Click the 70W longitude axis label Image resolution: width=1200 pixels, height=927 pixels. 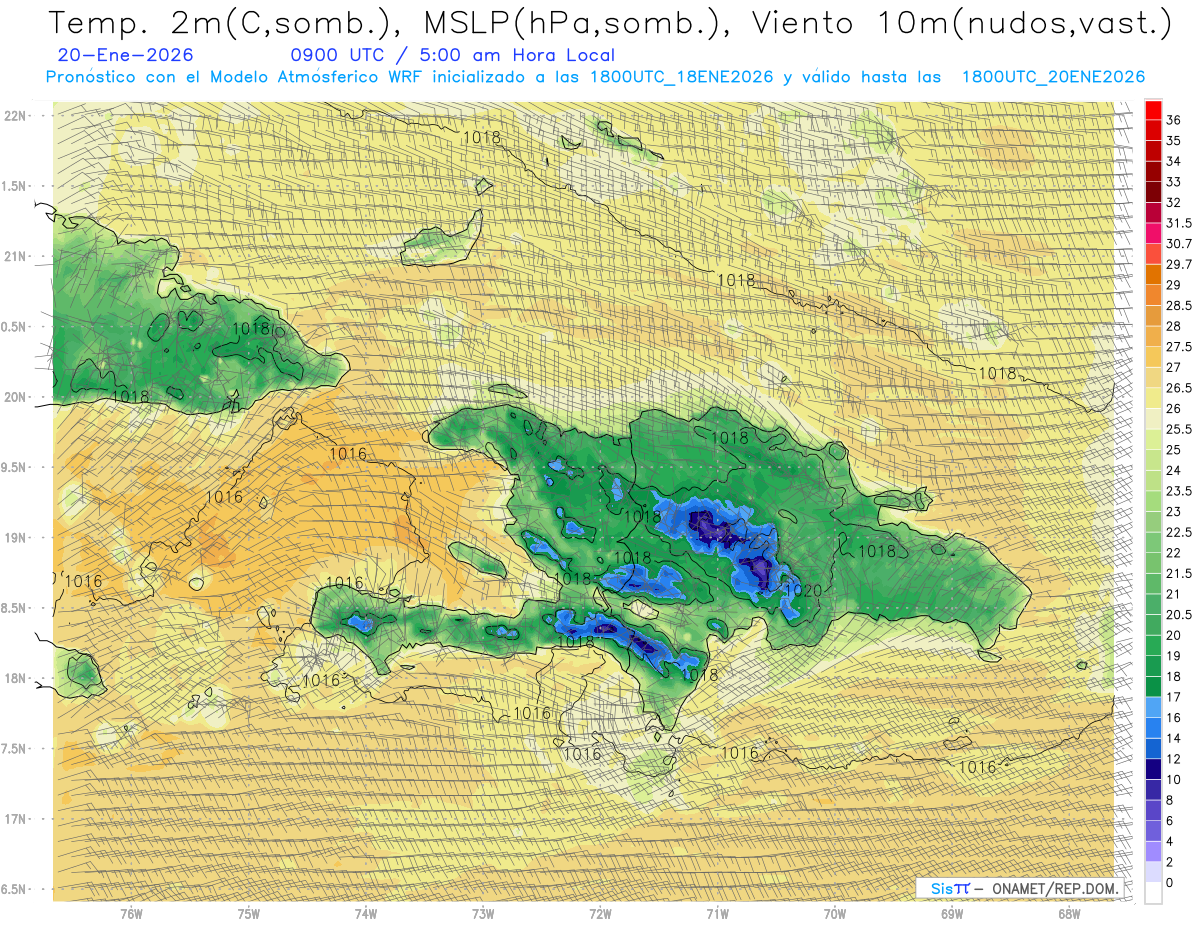(x=835, y=913)
